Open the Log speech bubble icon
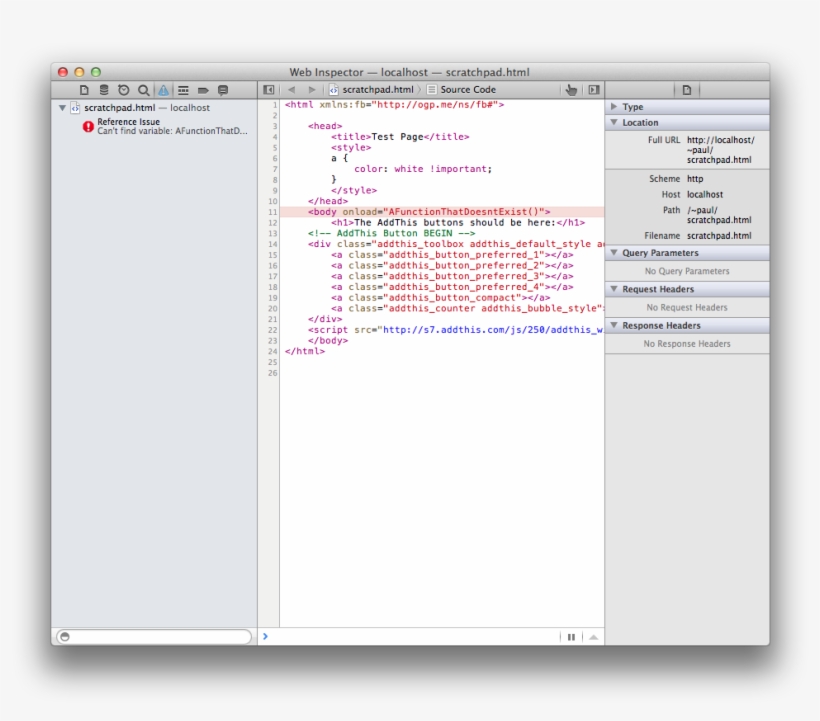 223,90
